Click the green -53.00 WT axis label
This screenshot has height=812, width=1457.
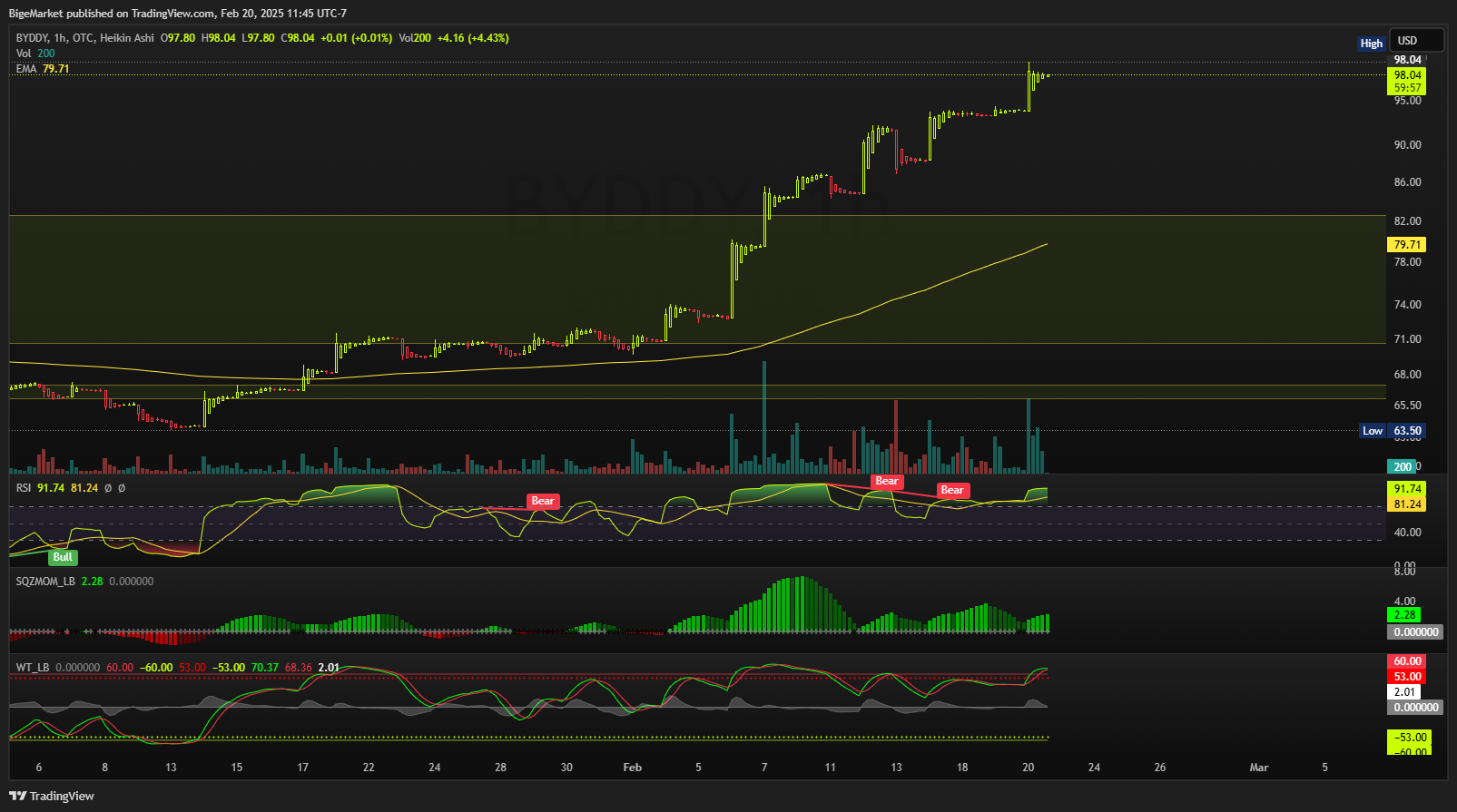[x=1410, y=738]
